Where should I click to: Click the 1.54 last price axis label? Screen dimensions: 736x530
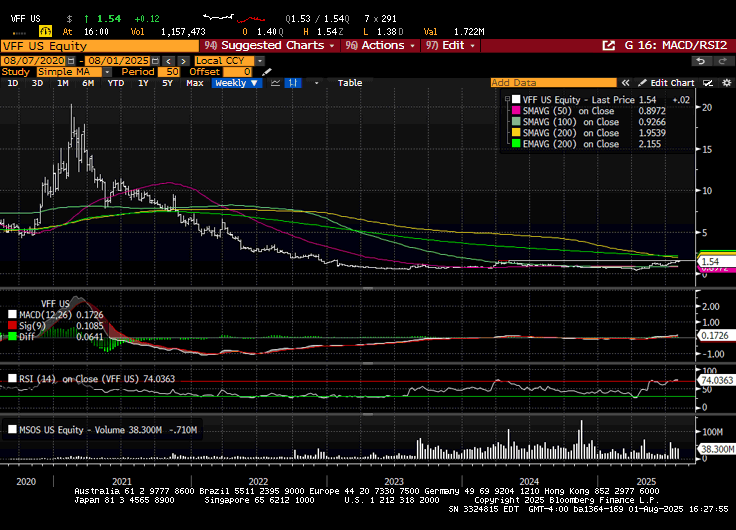click(x=716, y=261)
